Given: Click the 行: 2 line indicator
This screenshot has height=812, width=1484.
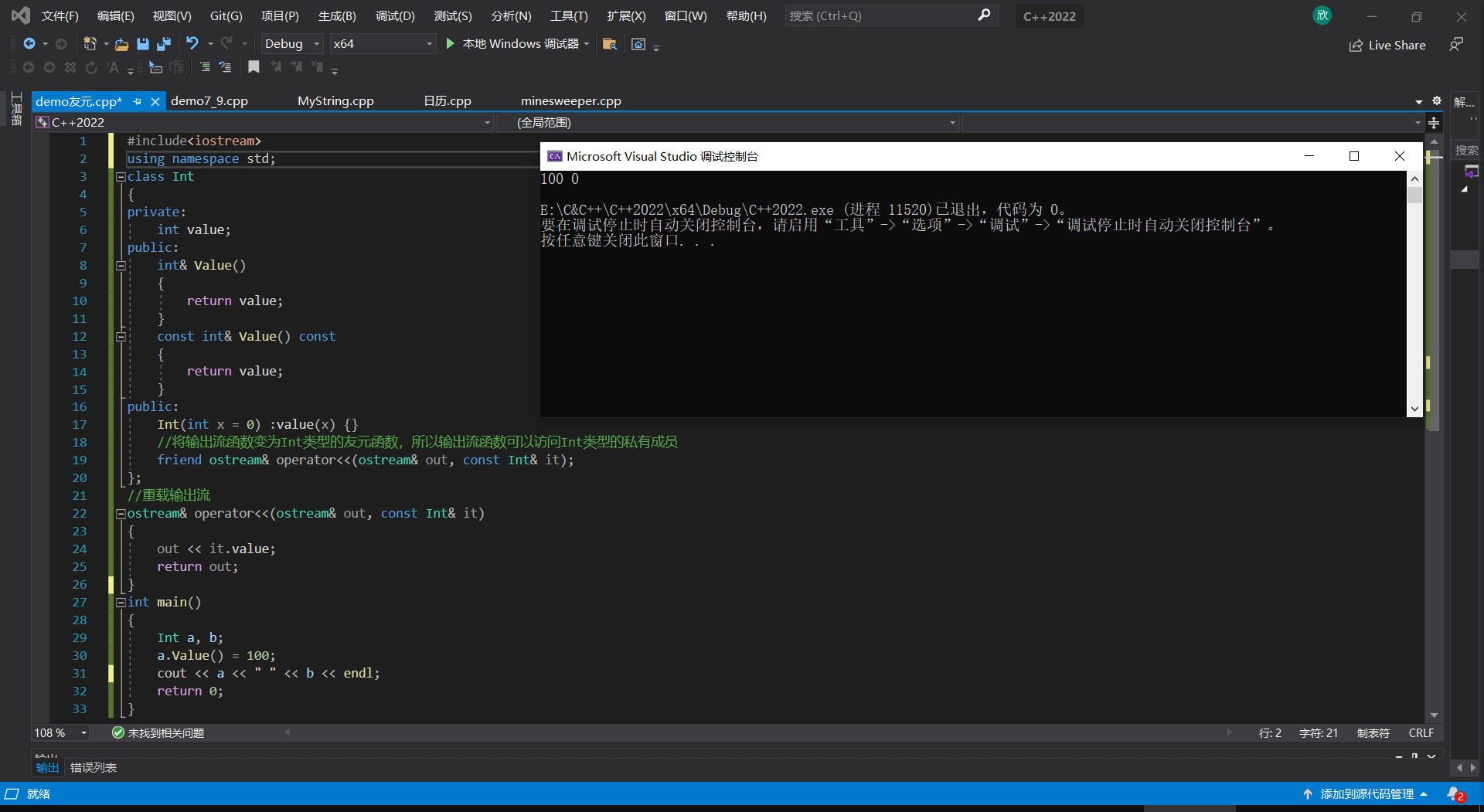Looking at the screenshot, I should [x=1270, y=733].
